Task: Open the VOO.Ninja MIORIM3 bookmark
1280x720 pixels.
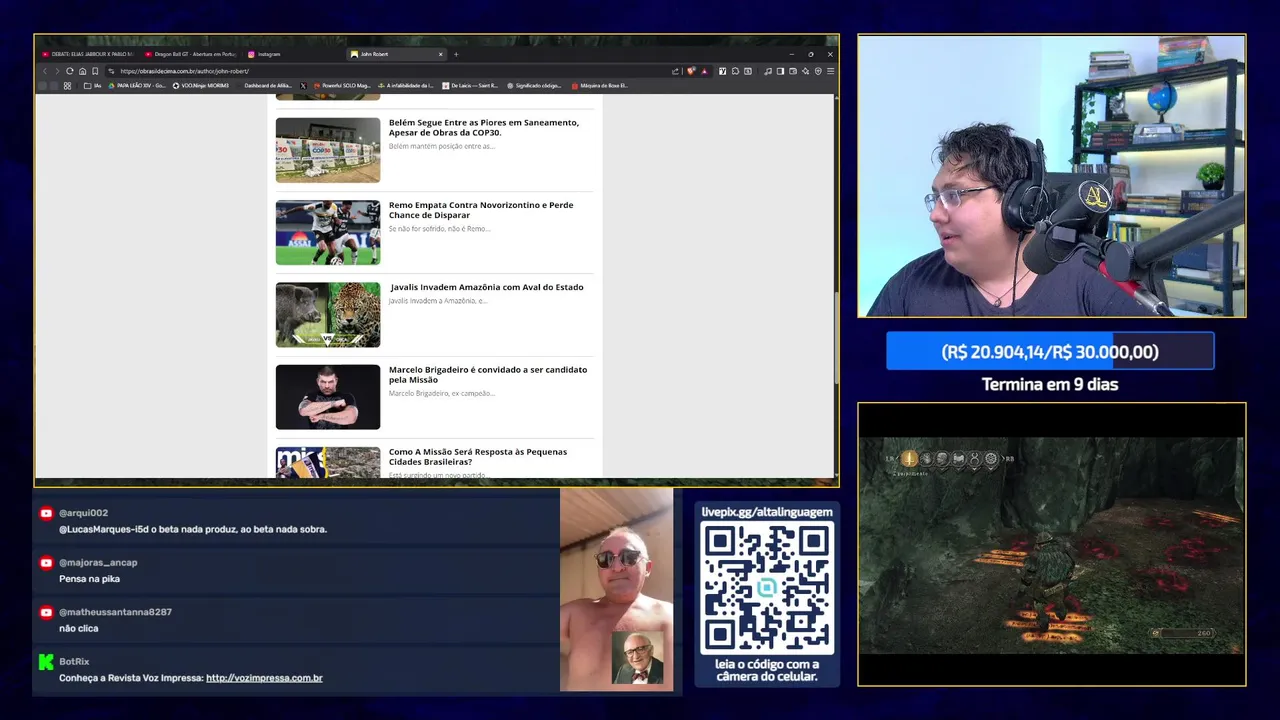Action: [201, 86]
